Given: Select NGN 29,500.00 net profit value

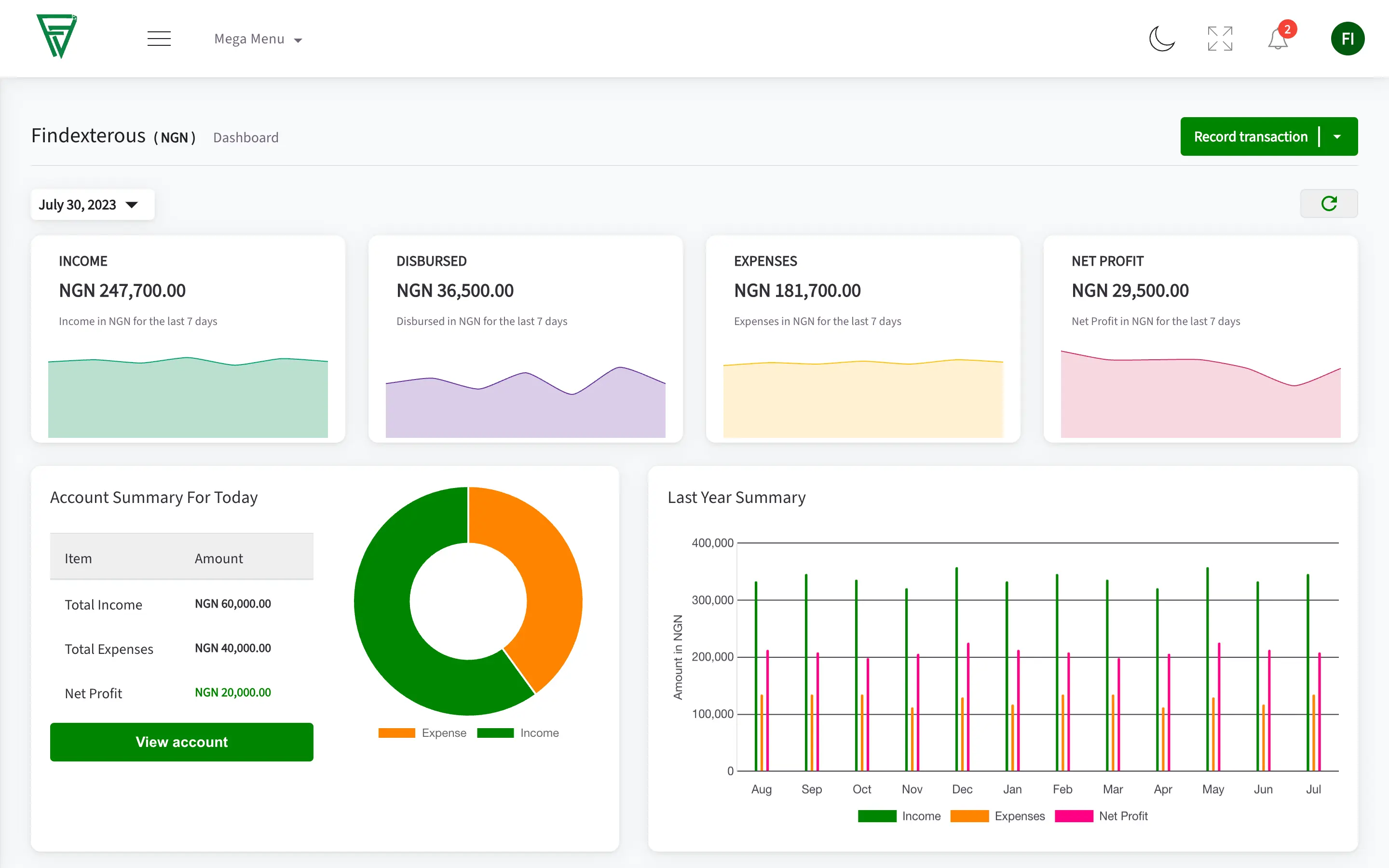Looking at the screenshot, I should [1130, 290].
